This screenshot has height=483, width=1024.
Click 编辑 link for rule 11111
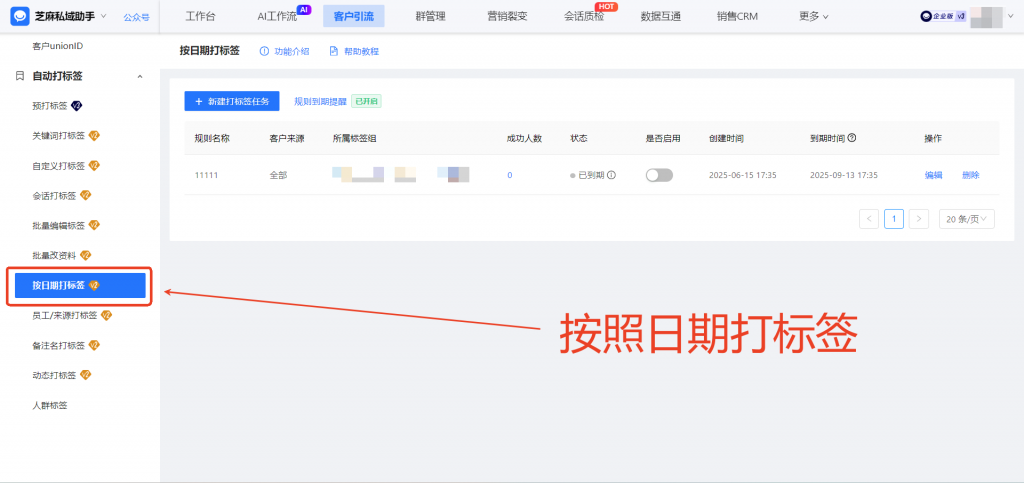pos(933,175)
